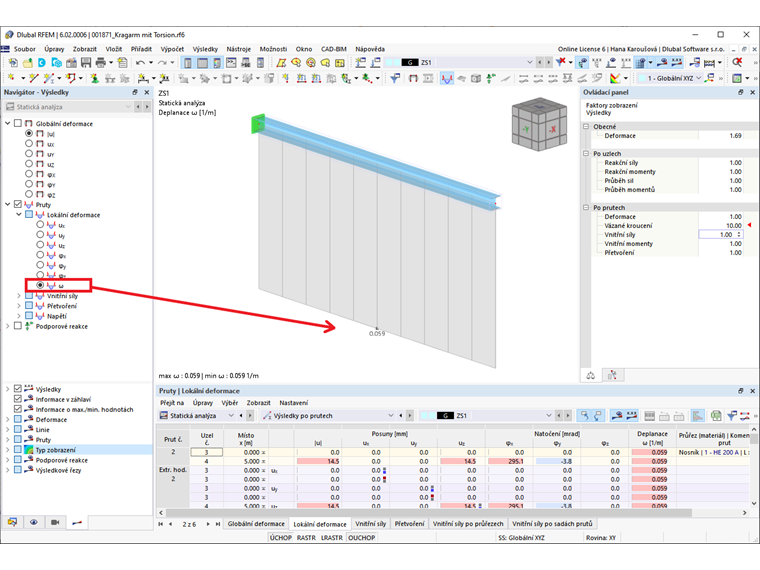Screen dimensions: 760x570
Task: Collapse the Po prutech section
Action: (586, 207)
